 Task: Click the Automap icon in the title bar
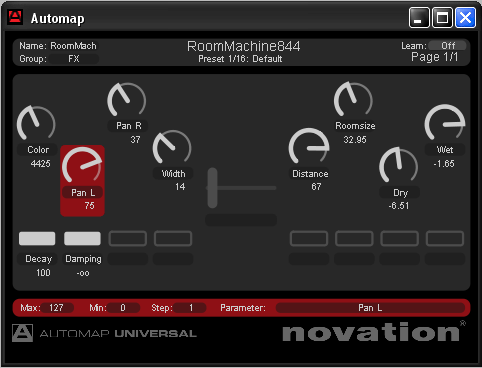point(15,17)
